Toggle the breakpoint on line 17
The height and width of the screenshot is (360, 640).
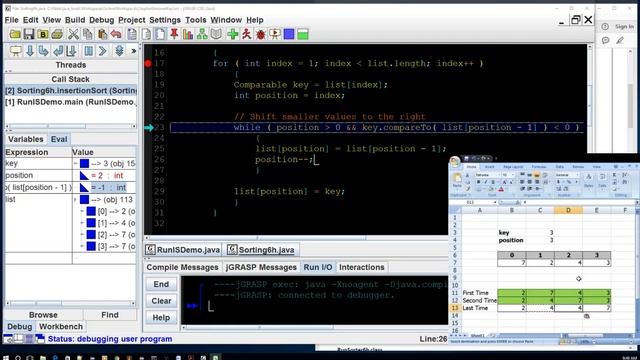click(148, 63)
